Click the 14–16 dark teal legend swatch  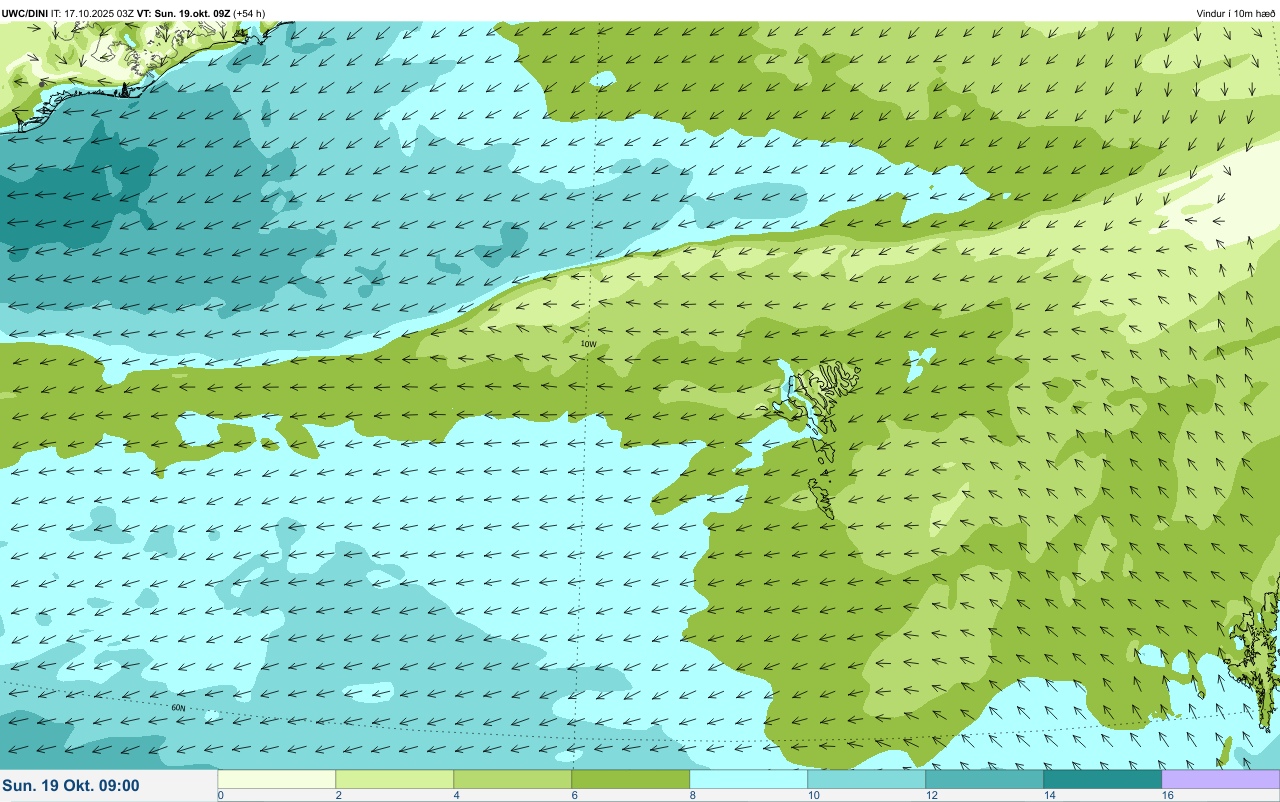point(1102,779)
